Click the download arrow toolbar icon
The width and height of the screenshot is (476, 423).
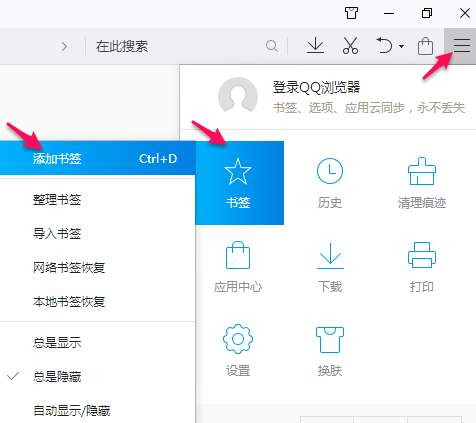tap(315, 46)
